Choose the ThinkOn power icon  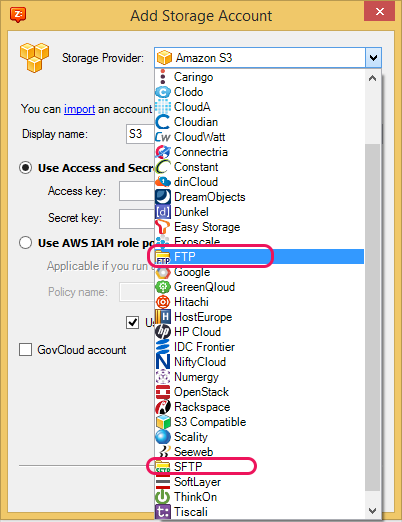point(163,497)
